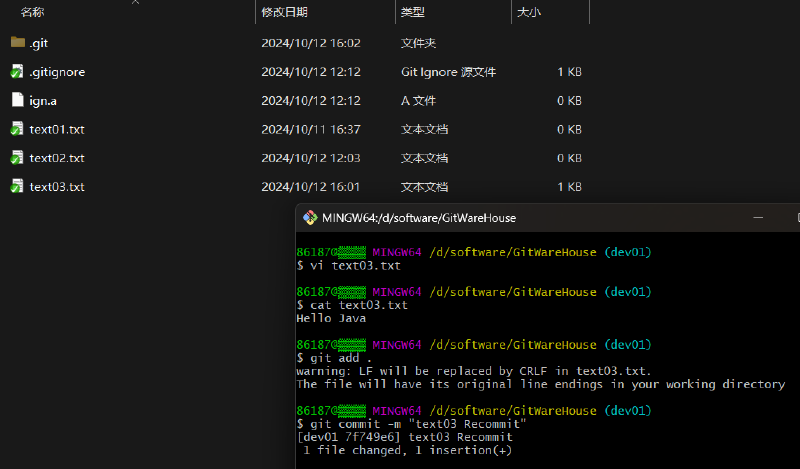Select the .git folder icon
The height and width of the screenshot is (469, 800).
pyautogui.click(x=18, y=42)
